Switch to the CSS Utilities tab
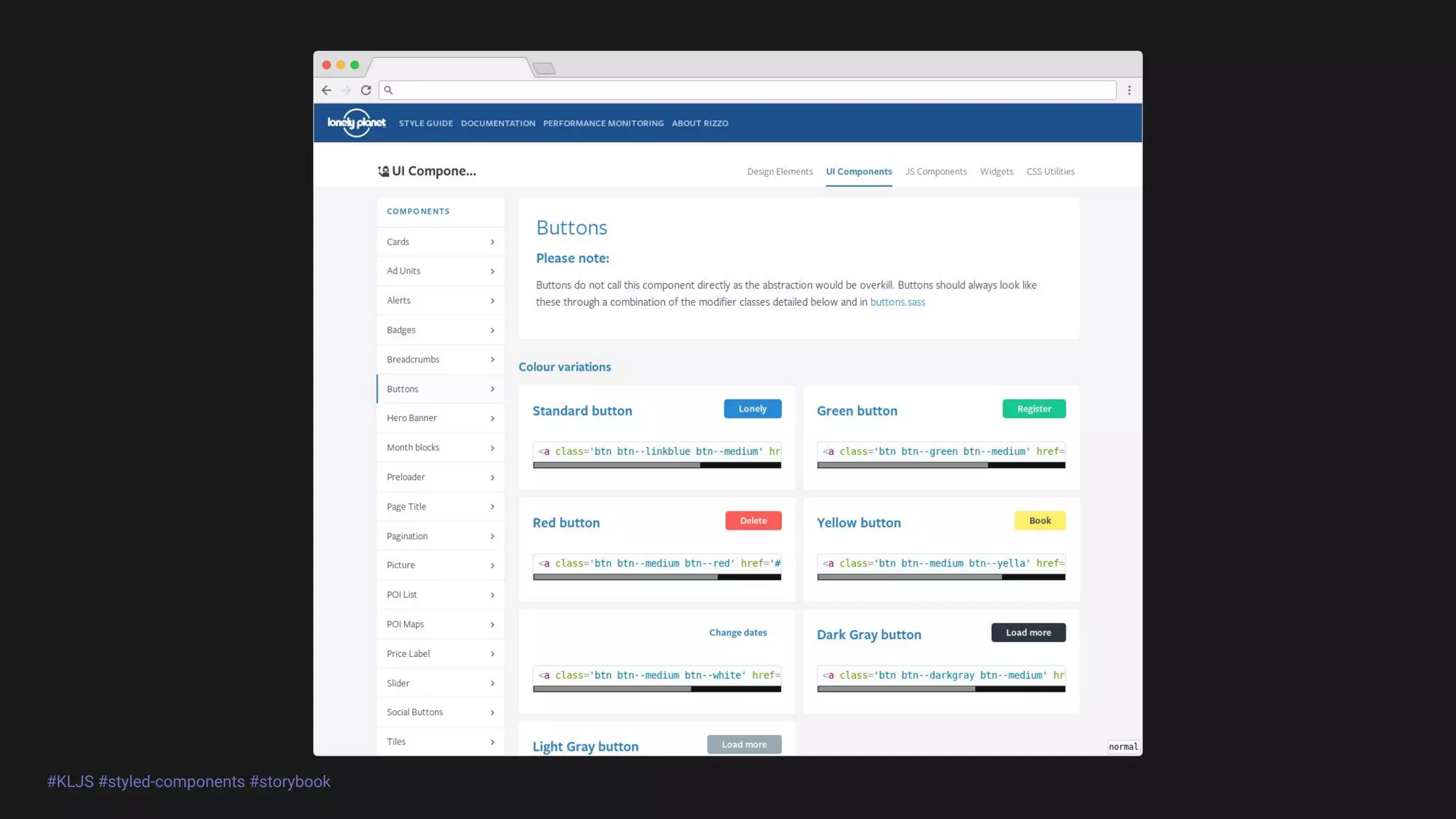This screenshot has height=819, width=1456. tap(1050, 171)
